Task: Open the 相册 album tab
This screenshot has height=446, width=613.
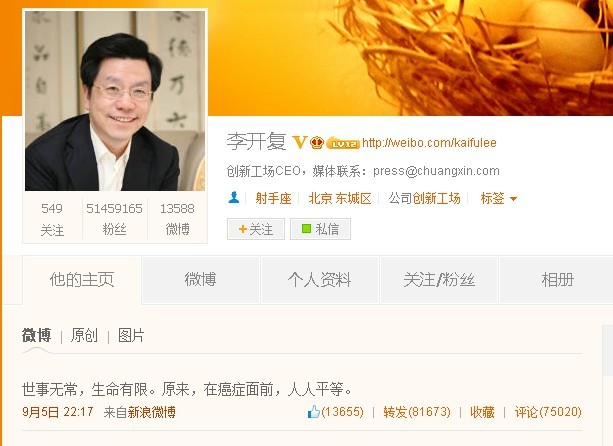Action: pyautogui.click(x=557, y=280)
